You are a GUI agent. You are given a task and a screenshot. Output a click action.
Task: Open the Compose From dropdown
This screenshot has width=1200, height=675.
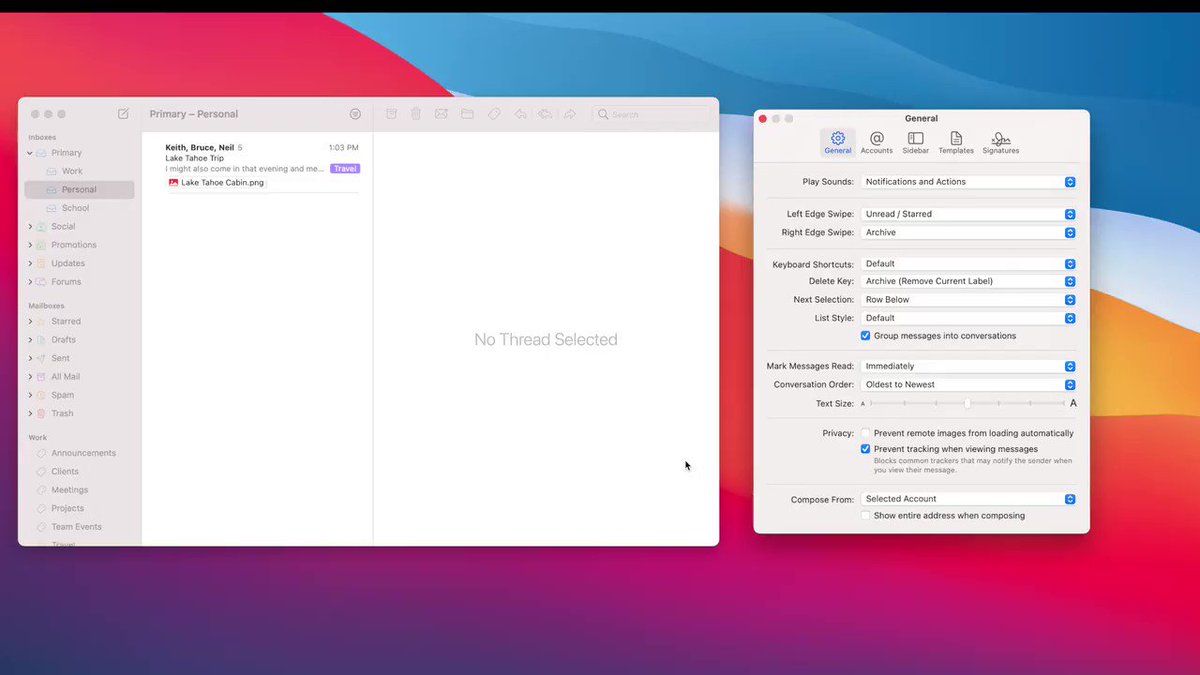click(x=969, y=499)
